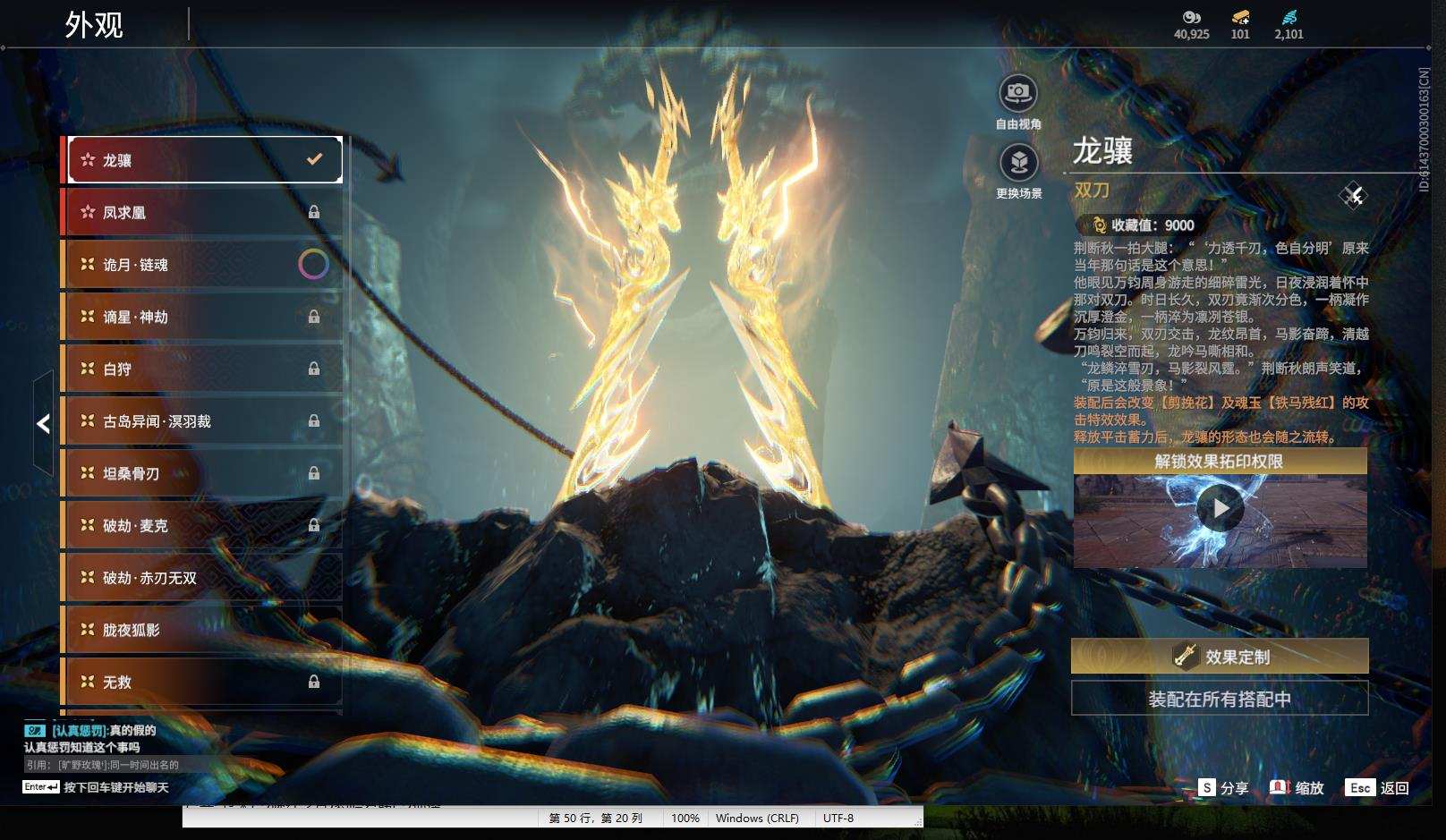This screenshot has width=1446, height=840.
Task: Play the effect preview video
Action: 1220,508
